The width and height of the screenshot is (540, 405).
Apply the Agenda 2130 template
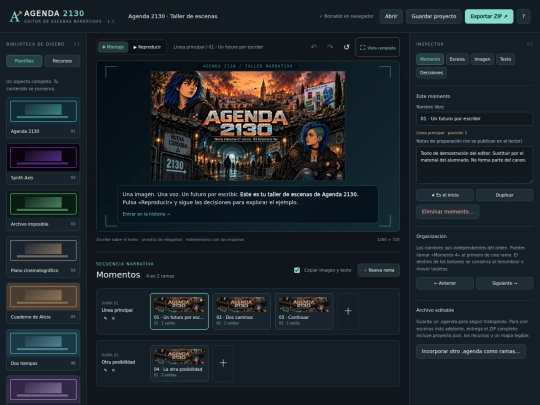click(x=43, y=118)
